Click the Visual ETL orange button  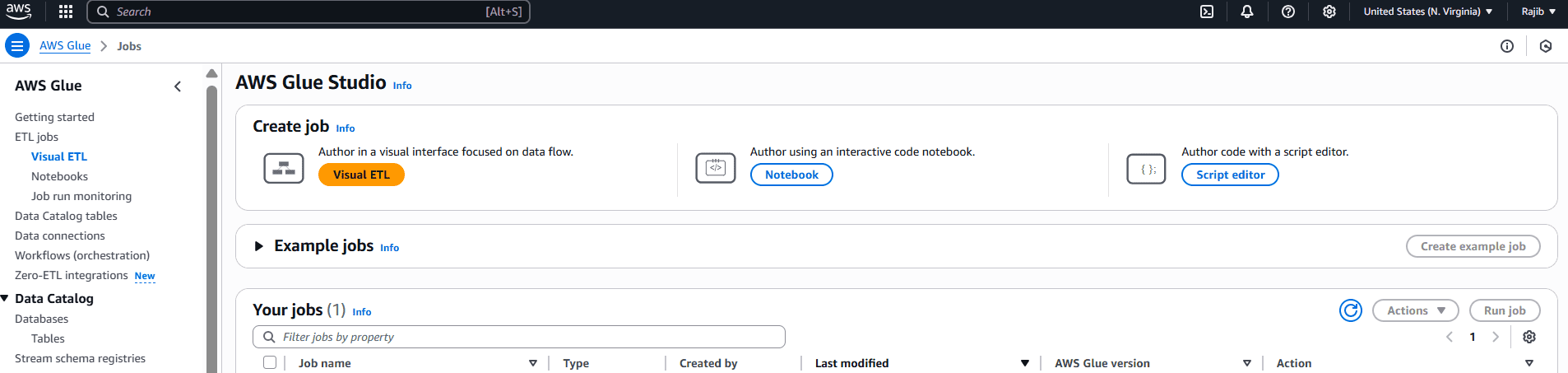tap(361, 175)
